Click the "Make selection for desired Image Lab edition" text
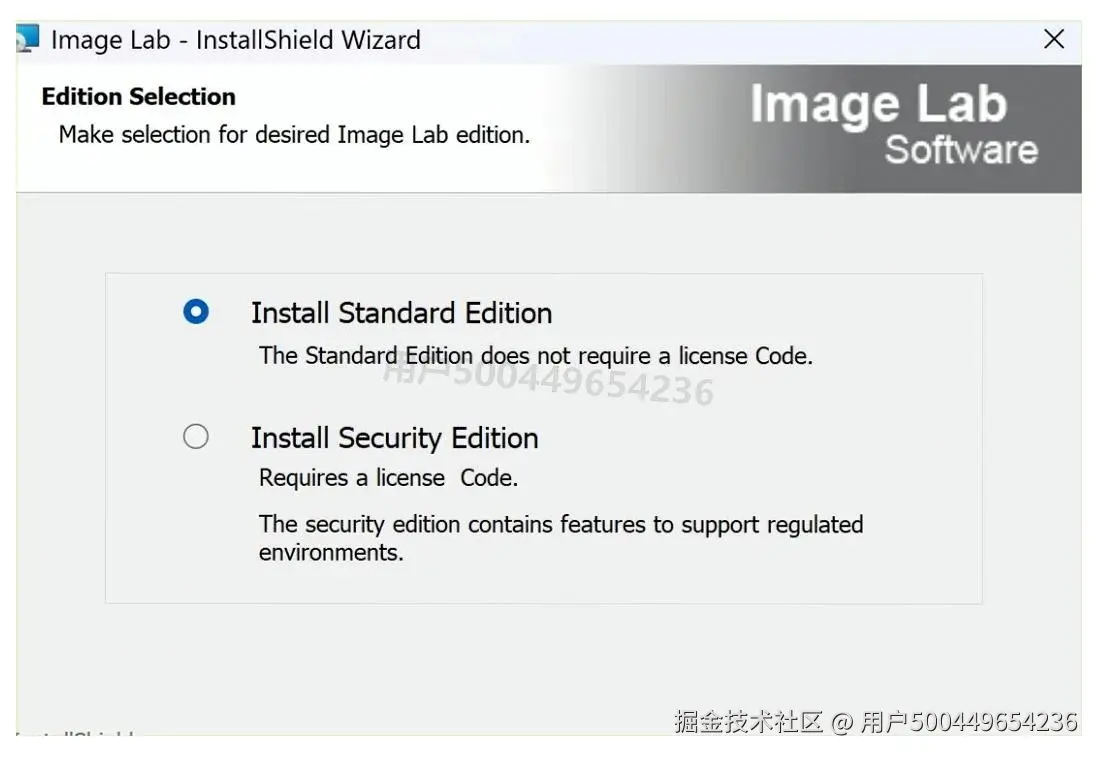Screen dimensions: 1099x757 point(294,135)
